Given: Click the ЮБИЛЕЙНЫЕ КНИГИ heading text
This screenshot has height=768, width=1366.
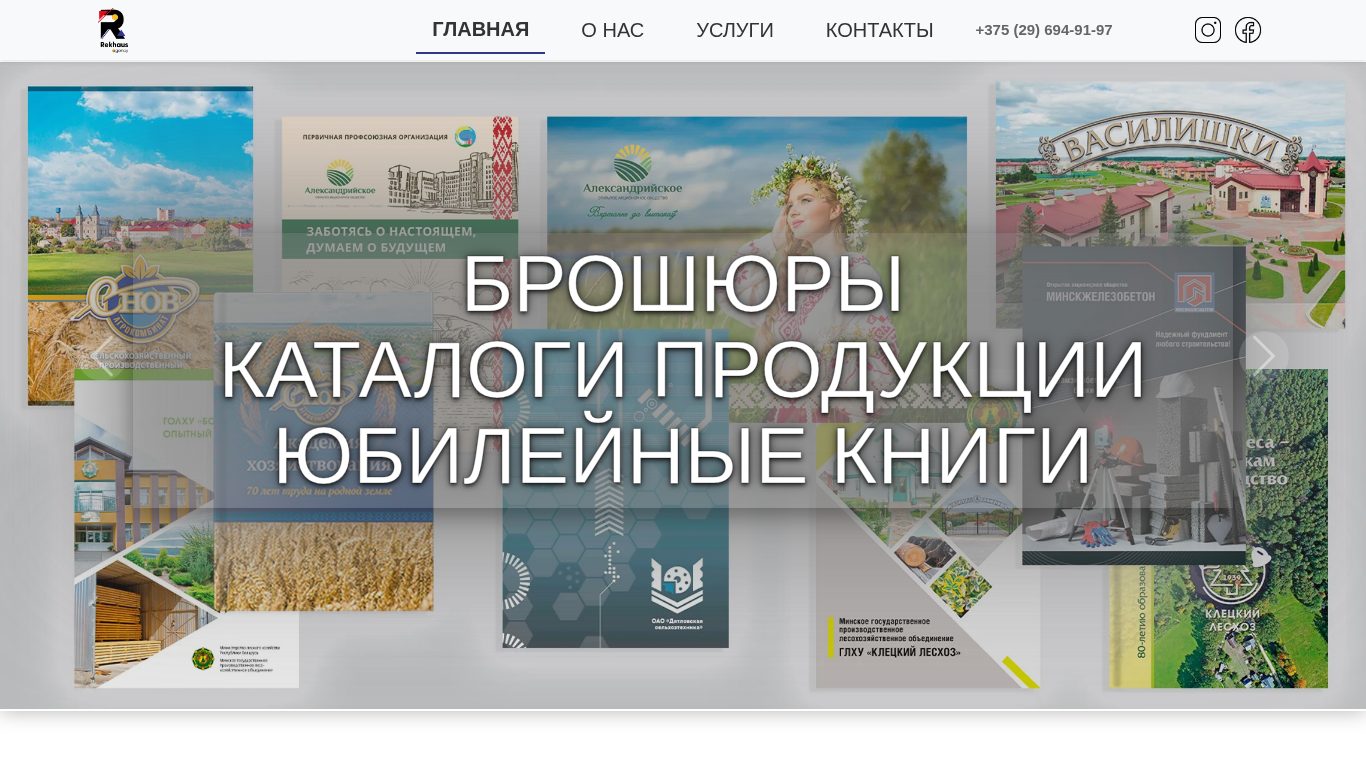Looking at the screenshot, I should point(683,456).
